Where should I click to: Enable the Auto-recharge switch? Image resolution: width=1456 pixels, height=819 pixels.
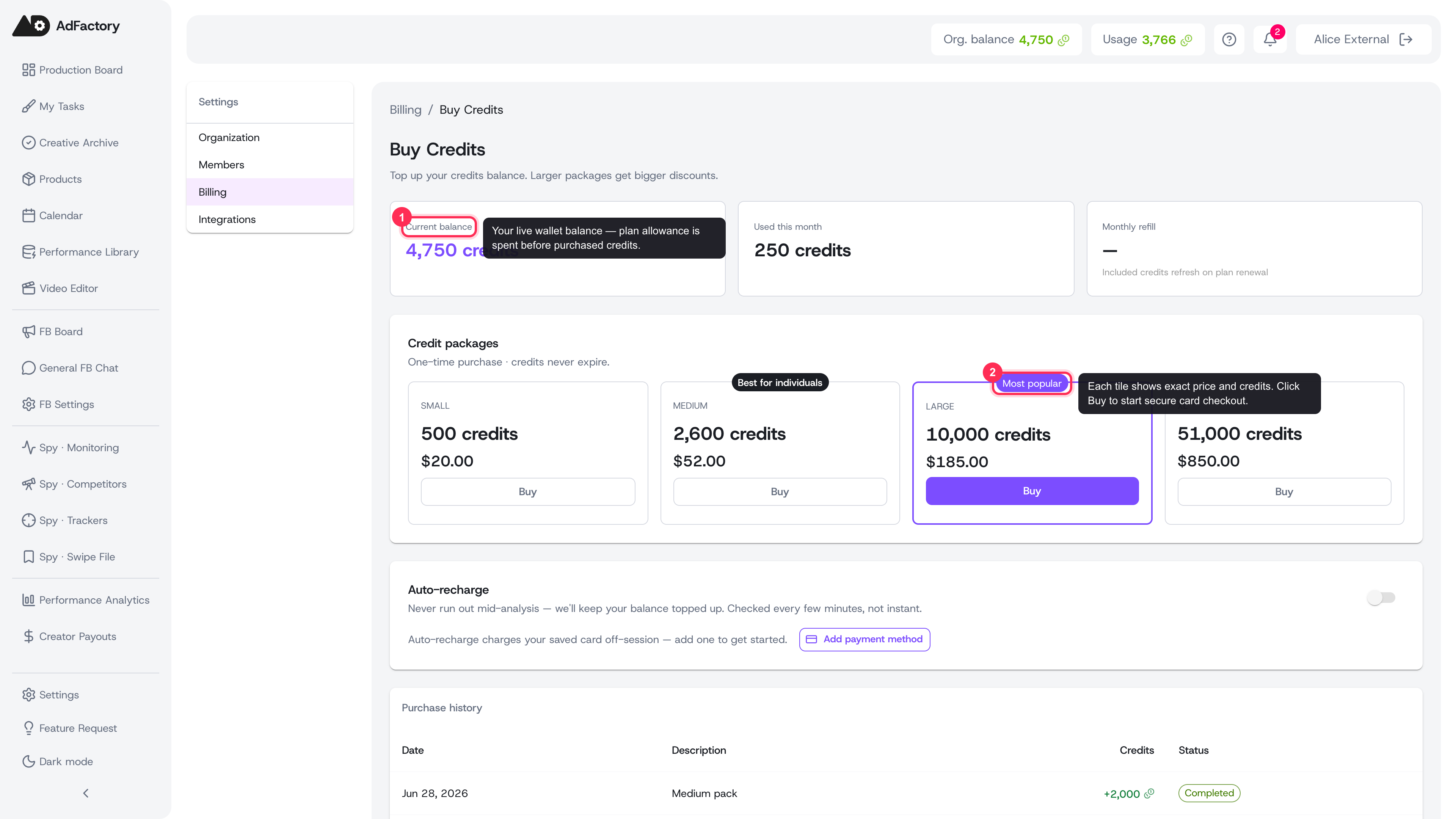coord(1381,598)
